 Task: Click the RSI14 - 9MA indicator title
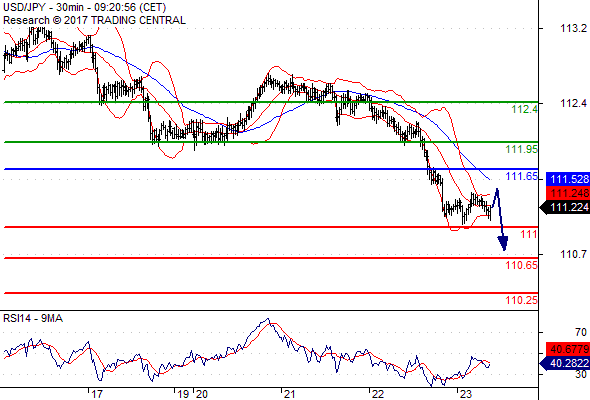(33, 319)
